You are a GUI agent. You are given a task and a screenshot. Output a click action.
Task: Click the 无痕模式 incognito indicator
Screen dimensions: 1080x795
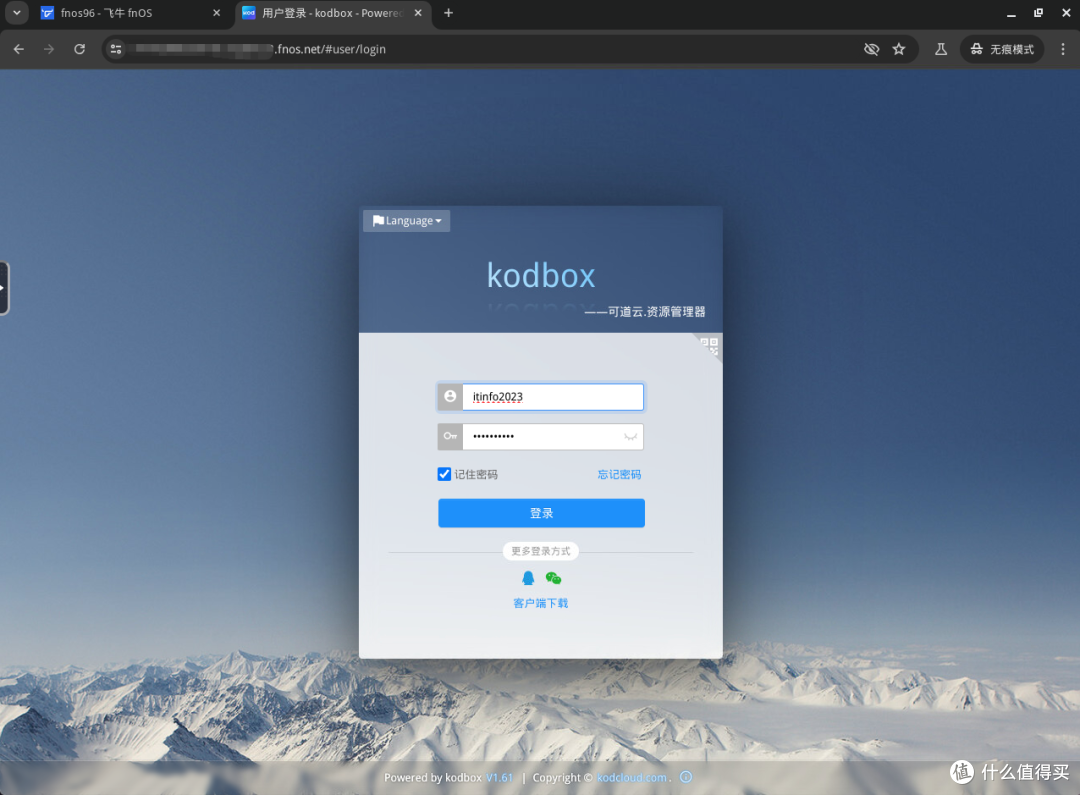click(1002, 49)
